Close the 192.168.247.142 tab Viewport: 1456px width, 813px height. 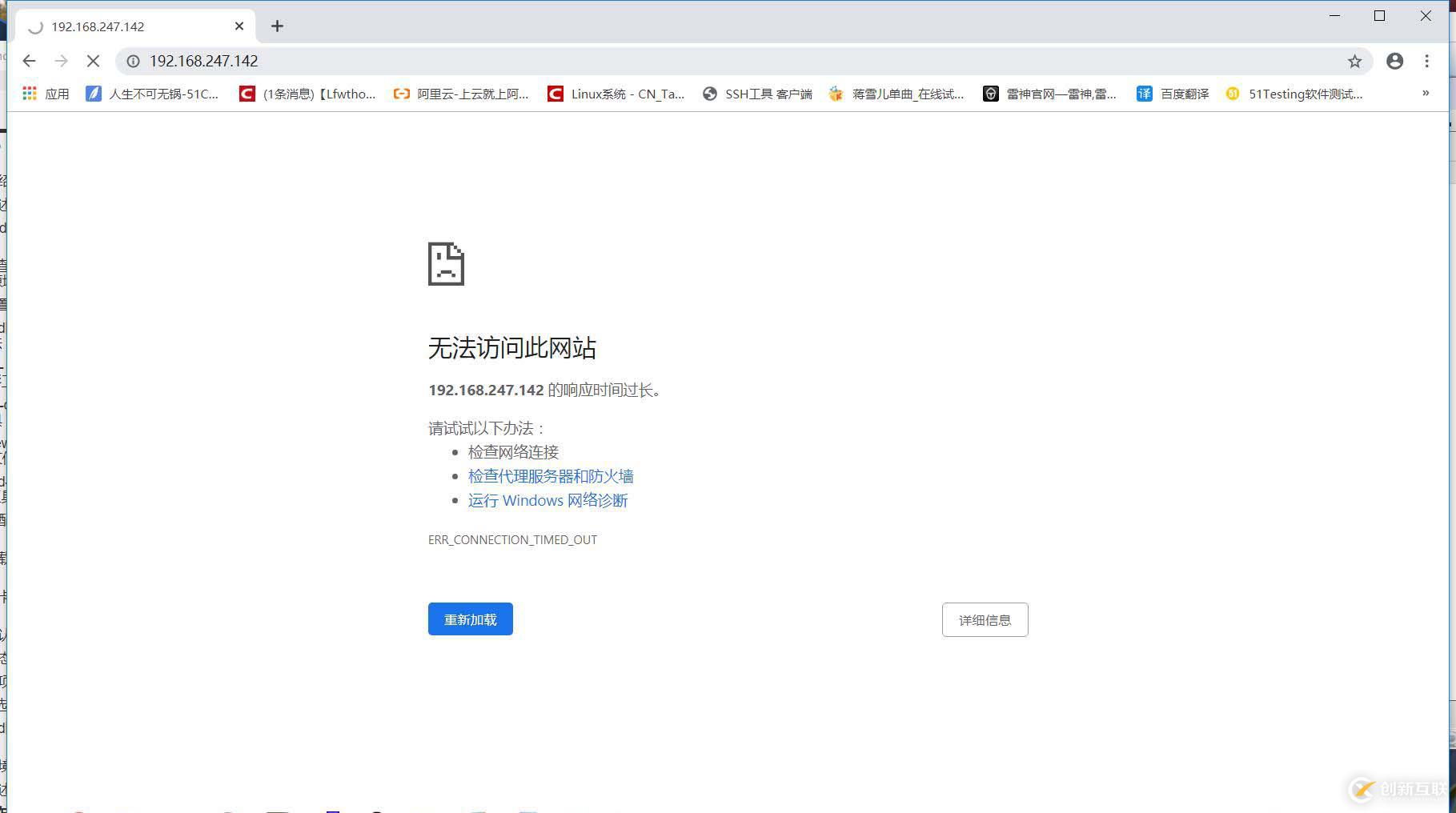(239, 26)
